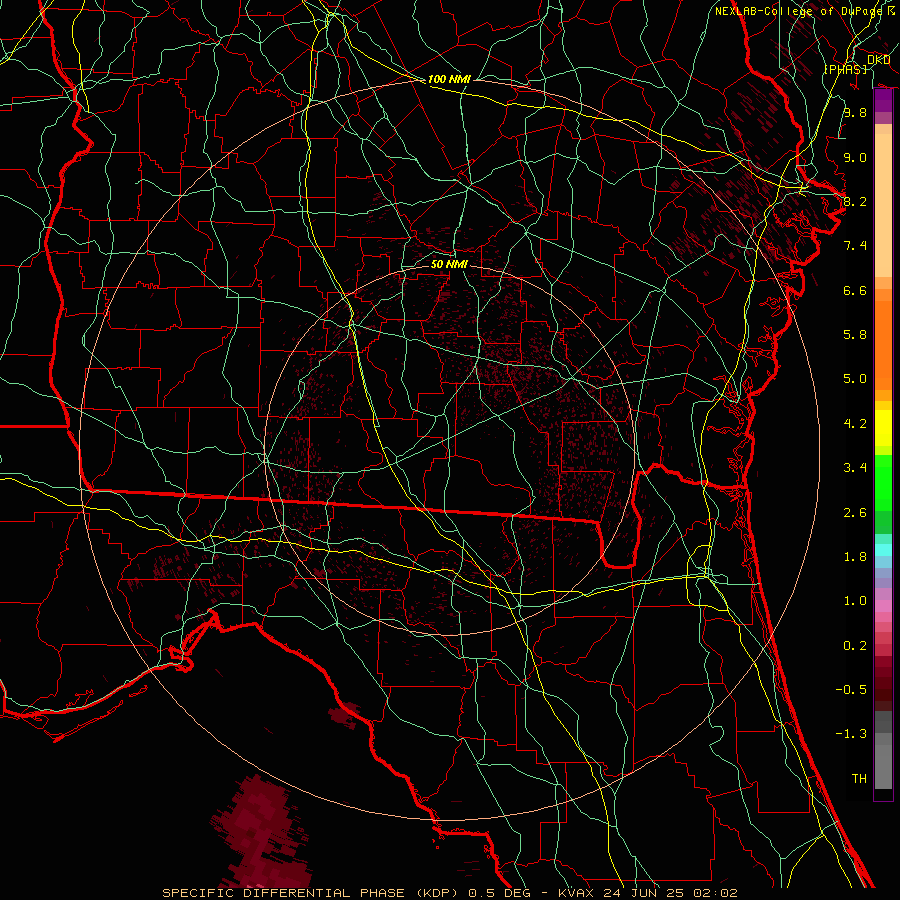Click the pink swatch in the color scale
The image size is (900, 900).
click(x=883, y=605)
